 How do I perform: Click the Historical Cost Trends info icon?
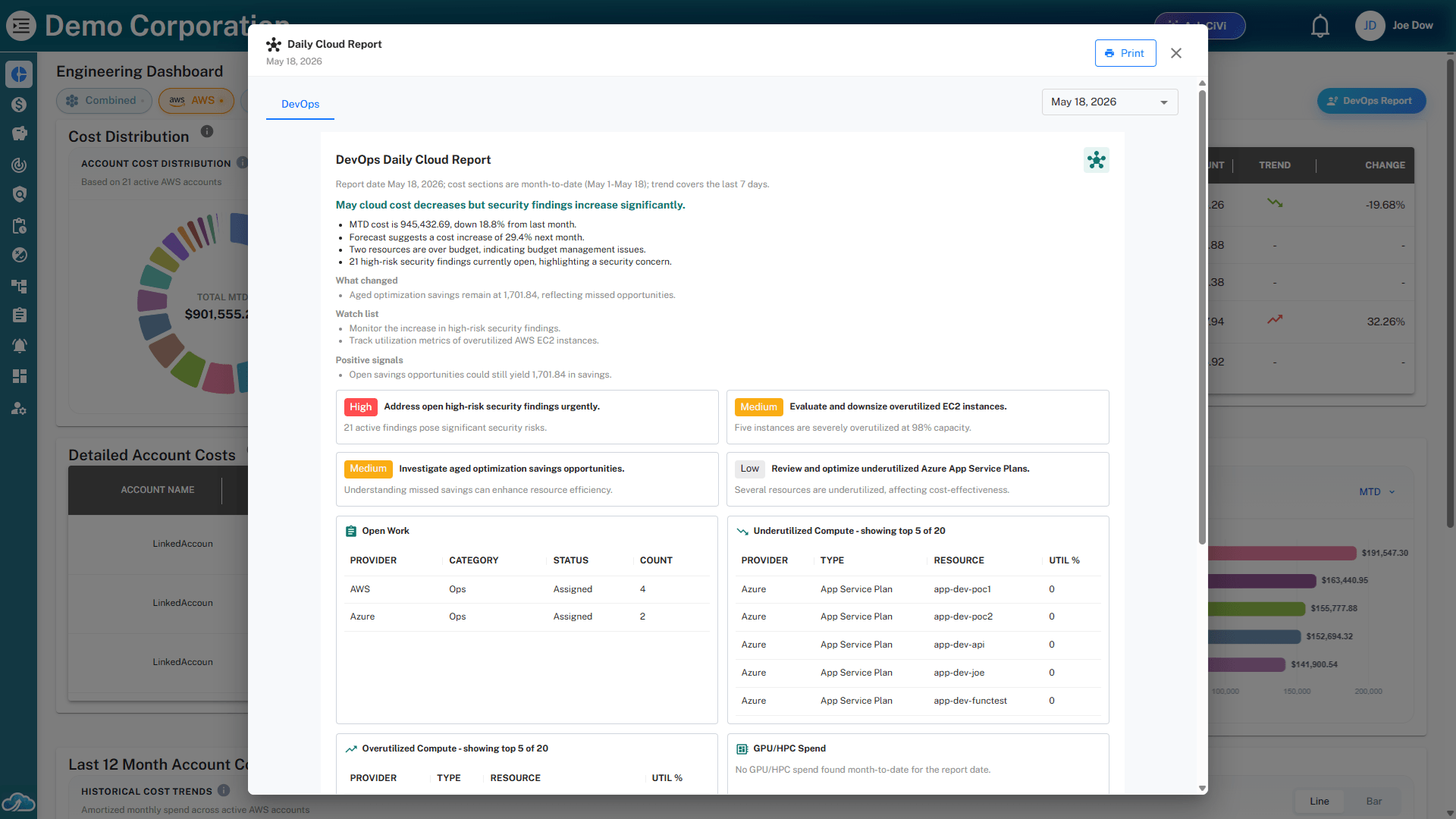(224, 790)
